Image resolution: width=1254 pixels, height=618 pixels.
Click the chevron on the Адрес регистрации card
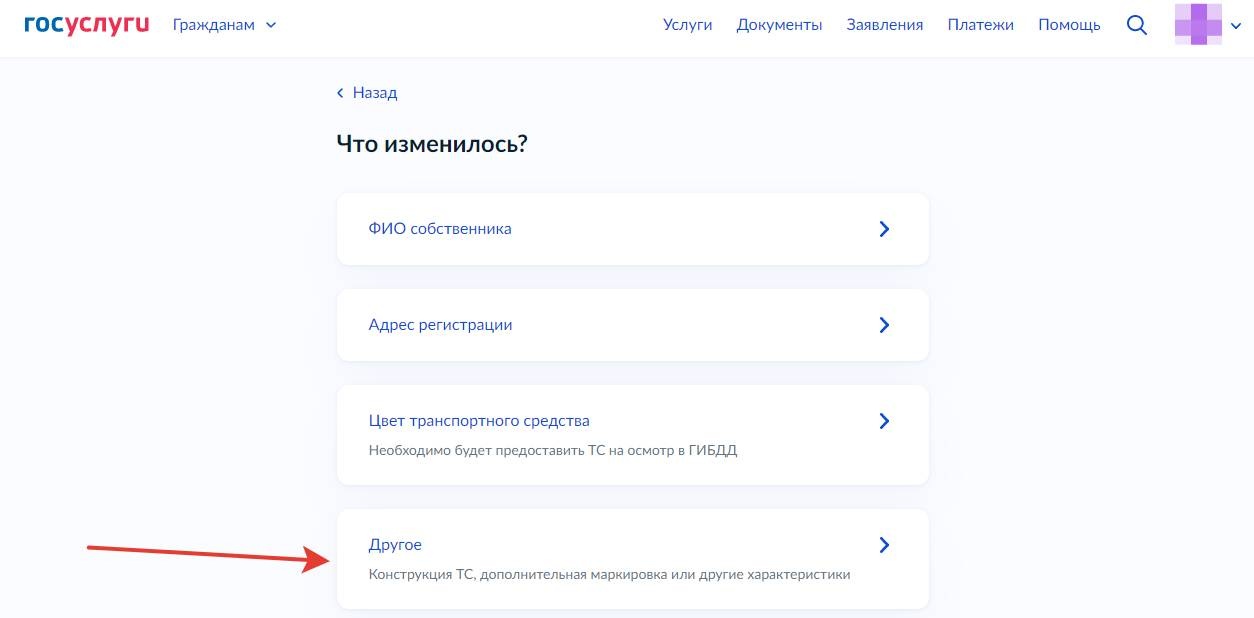(884, 324)
